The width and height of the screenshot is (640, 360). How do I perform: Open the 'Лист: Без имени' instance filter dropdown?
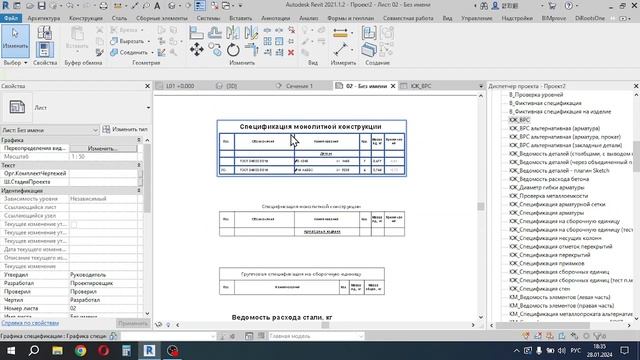[95, 130]
